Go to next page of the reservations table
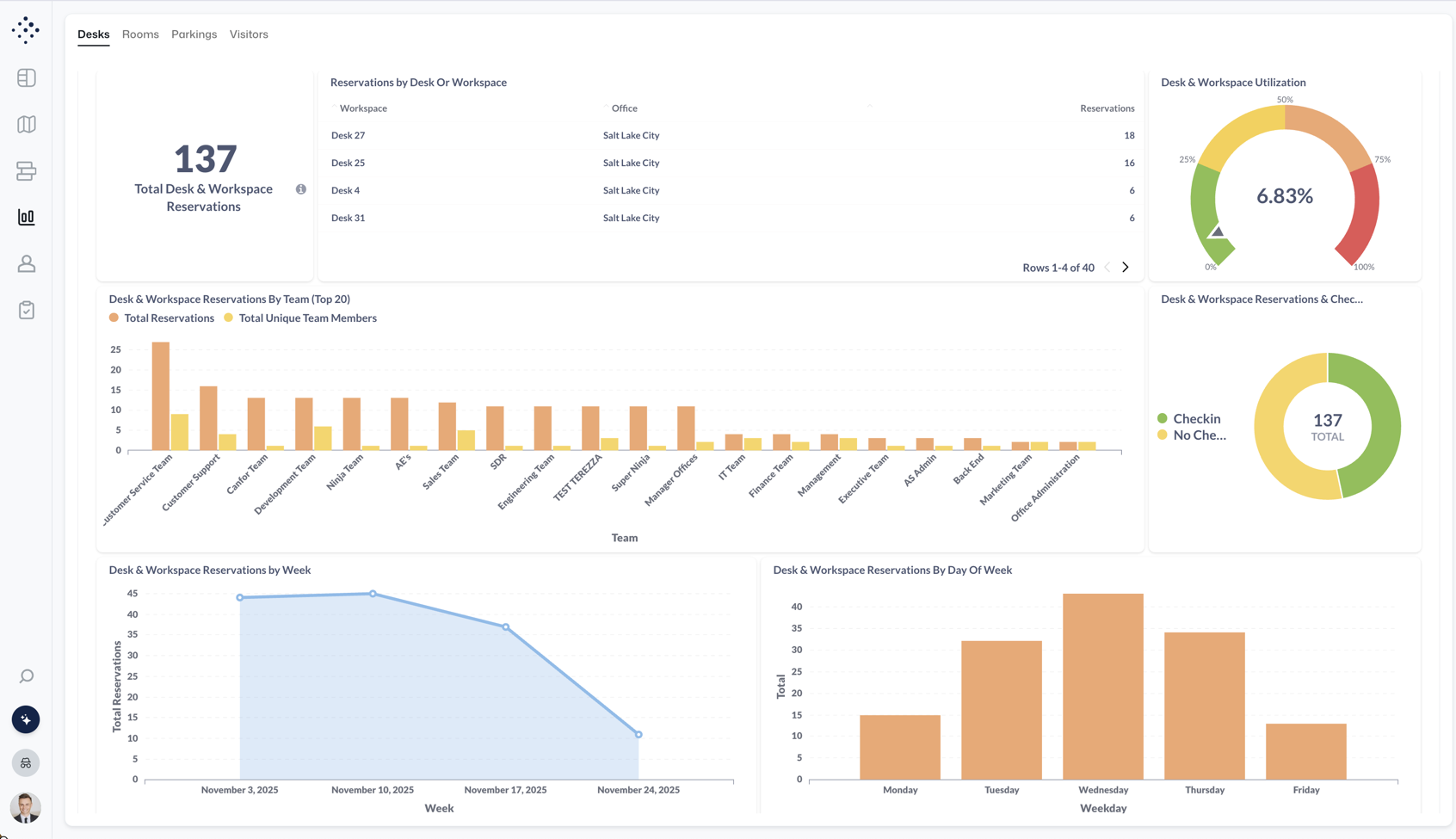 [1126, 267]
